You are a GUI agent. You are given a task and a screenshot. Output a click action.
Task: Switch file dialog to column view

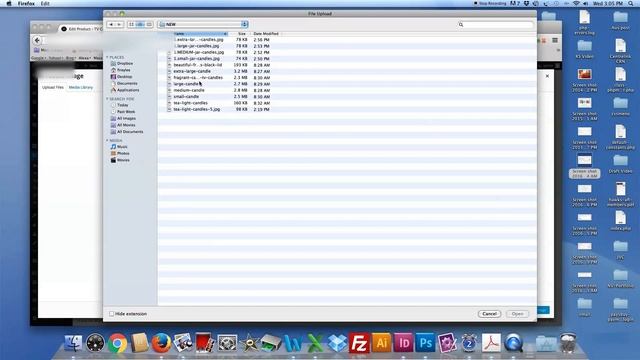(149, 24)
